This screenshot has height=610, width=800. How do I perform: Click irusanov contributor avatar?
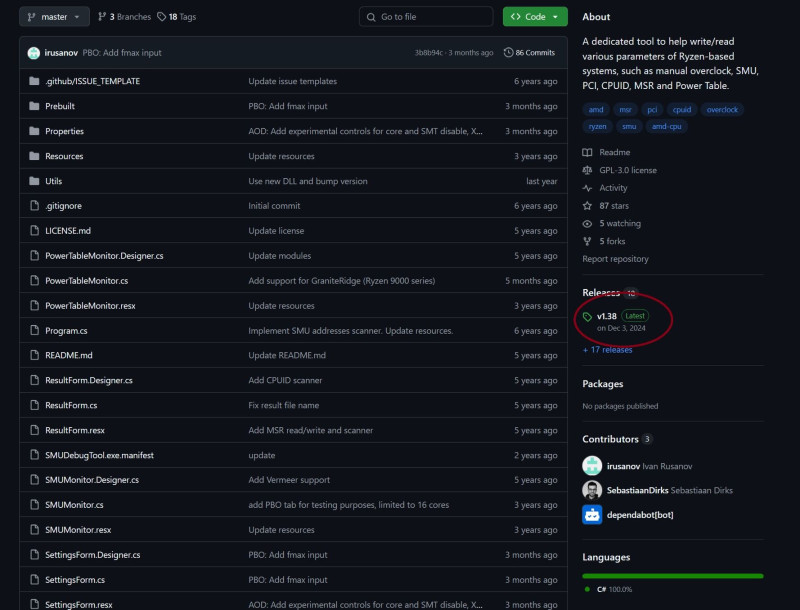tap(592, 466)
